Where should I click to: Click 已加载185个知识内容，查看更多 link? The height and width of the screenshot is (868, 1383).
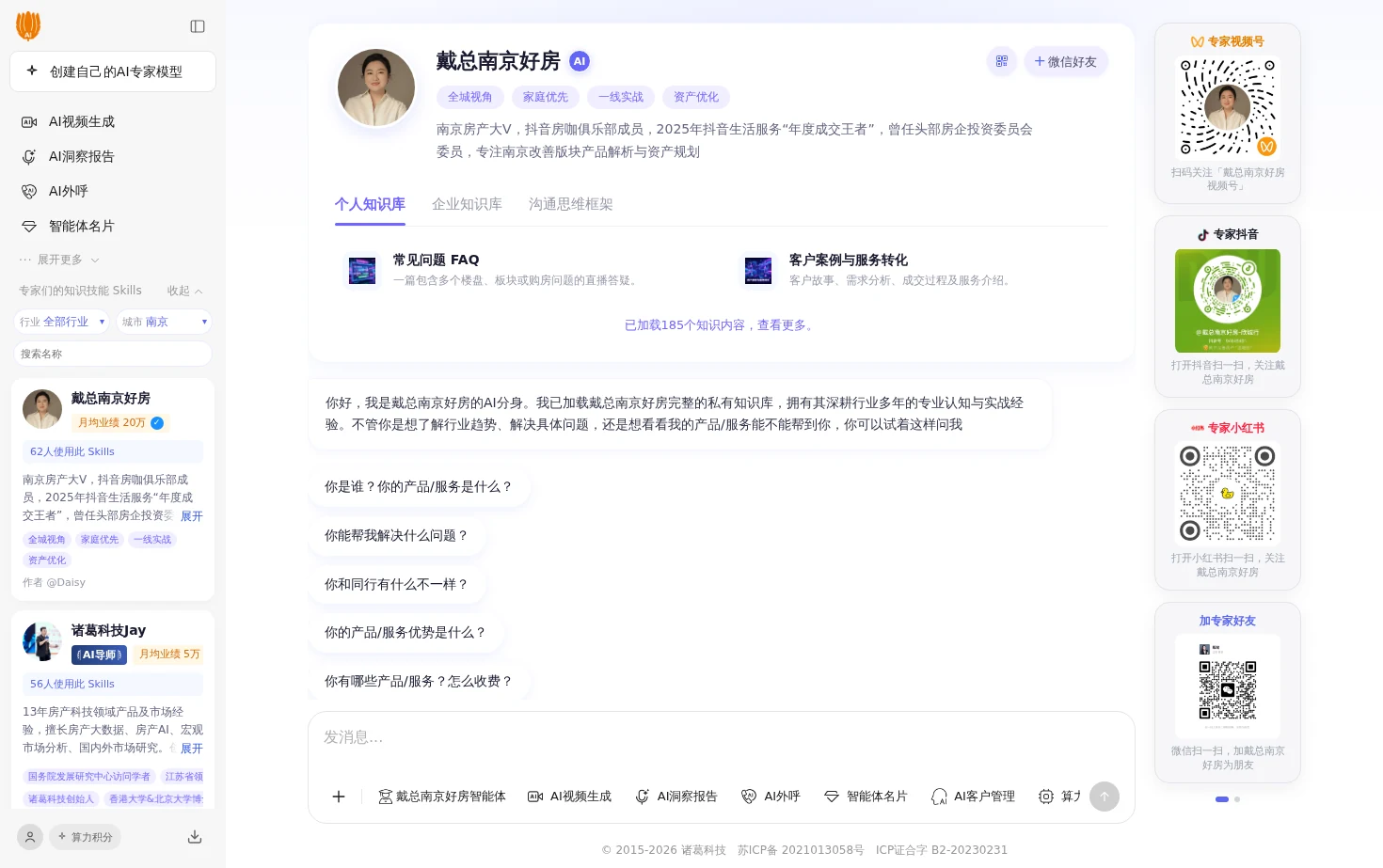[x=721, y=324]
